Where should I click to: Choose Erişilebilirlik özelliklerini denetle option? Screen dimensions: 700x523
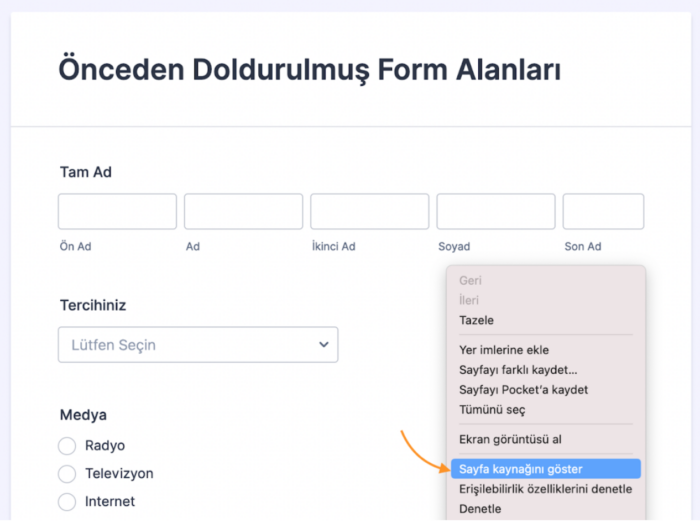point(545,489)
